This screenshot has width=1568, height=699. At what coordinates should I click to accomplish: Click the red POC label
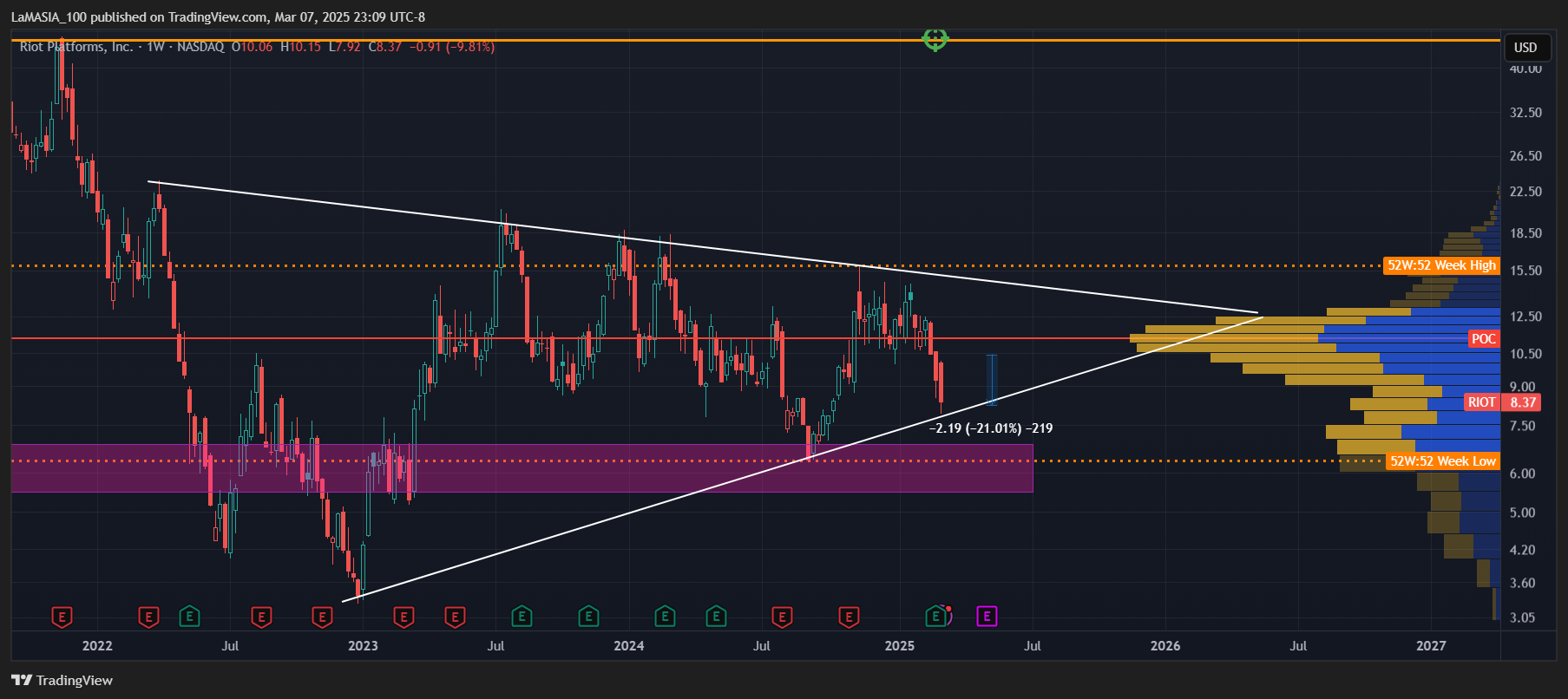tap(1484, 339)
